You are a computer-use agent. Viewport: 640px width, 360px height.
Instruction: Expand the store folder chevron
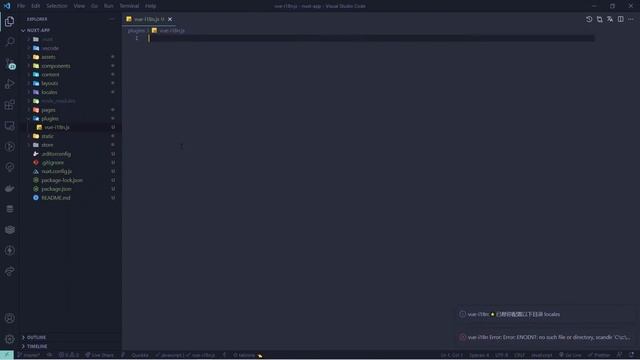click(x=29, y=145)
